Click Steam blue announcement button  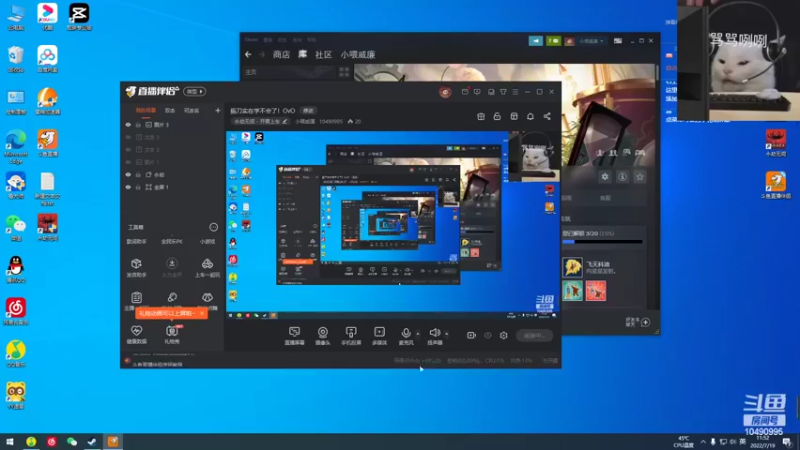click(x=536, y=41)
